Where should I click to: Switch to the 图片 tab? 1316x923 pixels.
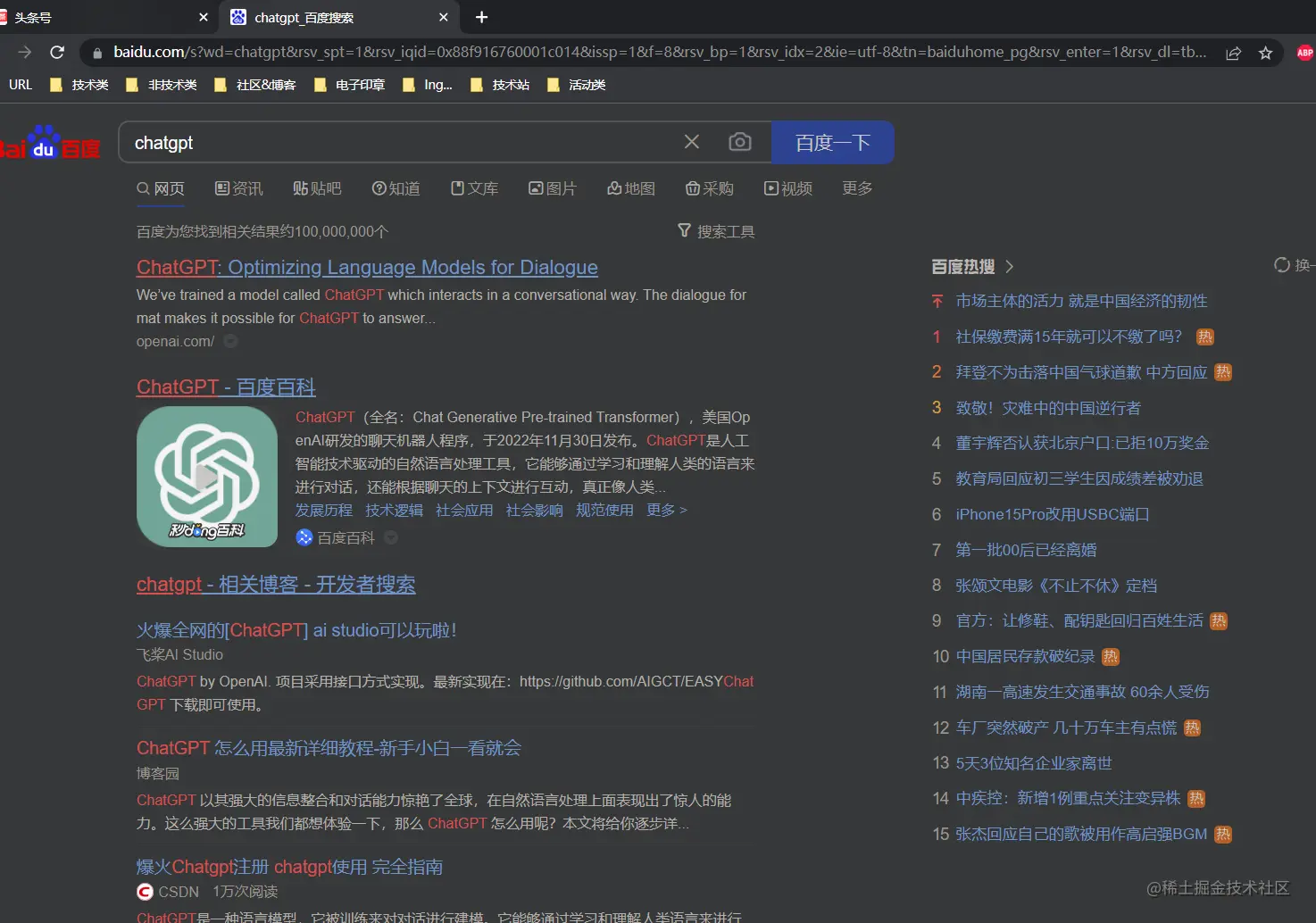click(x=553, y=188)
